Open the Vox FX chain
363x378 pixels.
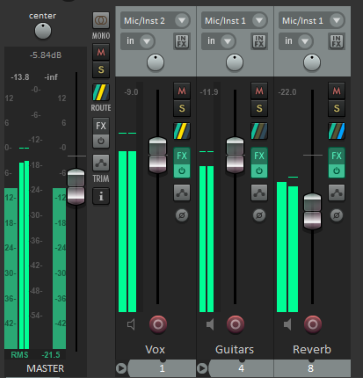click(182, 156)
